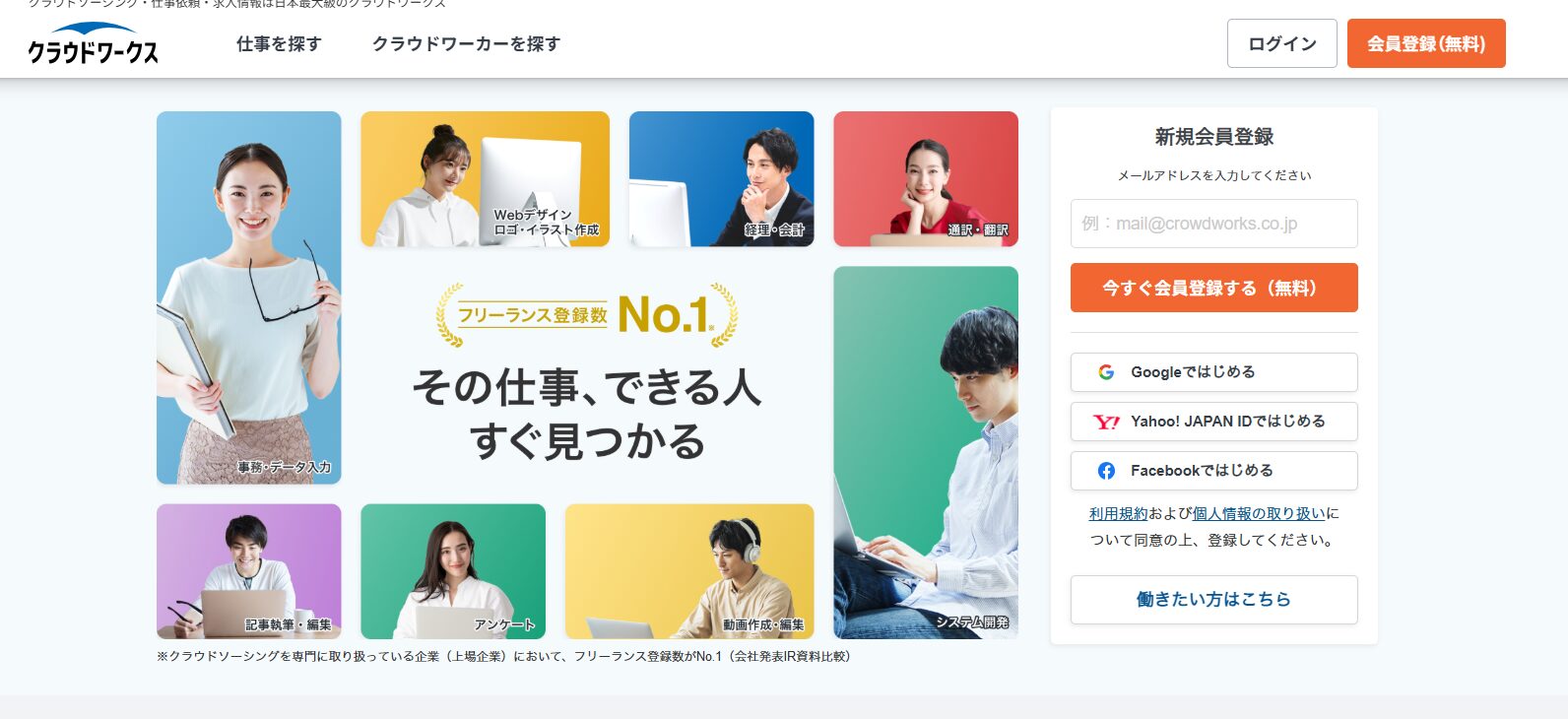Click the CrowdWorks logo in the header
Screen dimensions: 1568x719
tap(93, 43)
